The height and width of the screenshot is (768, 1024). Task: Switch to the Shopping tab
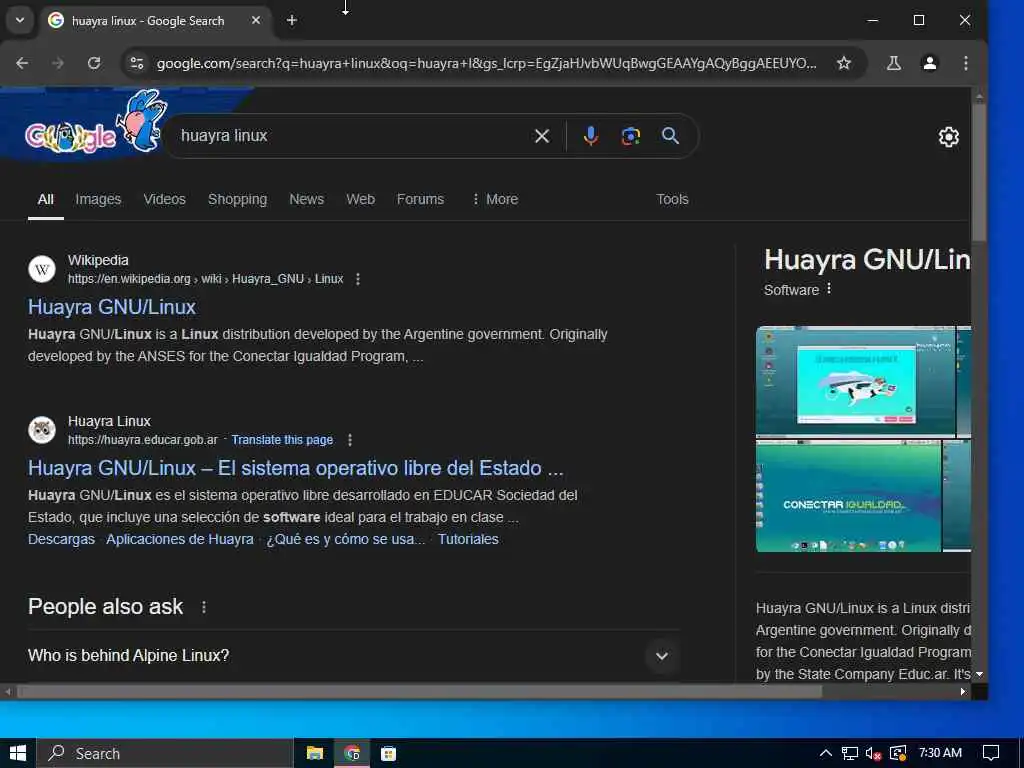(x=237, y=199)
